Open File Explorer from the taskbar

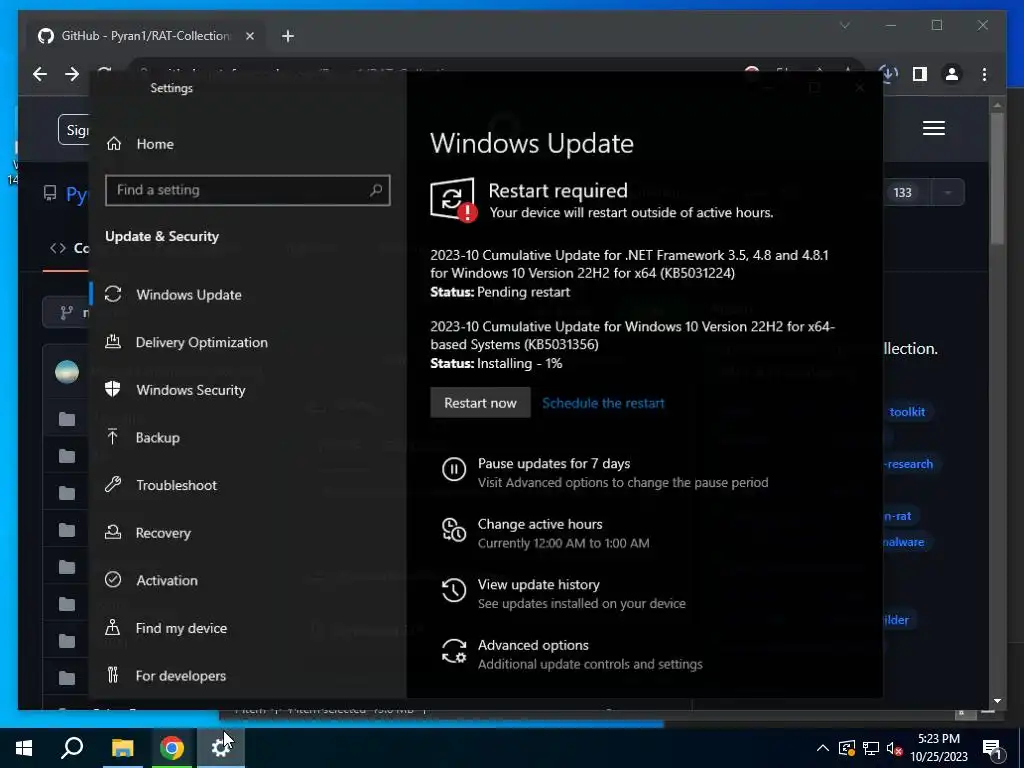point(122,748)
